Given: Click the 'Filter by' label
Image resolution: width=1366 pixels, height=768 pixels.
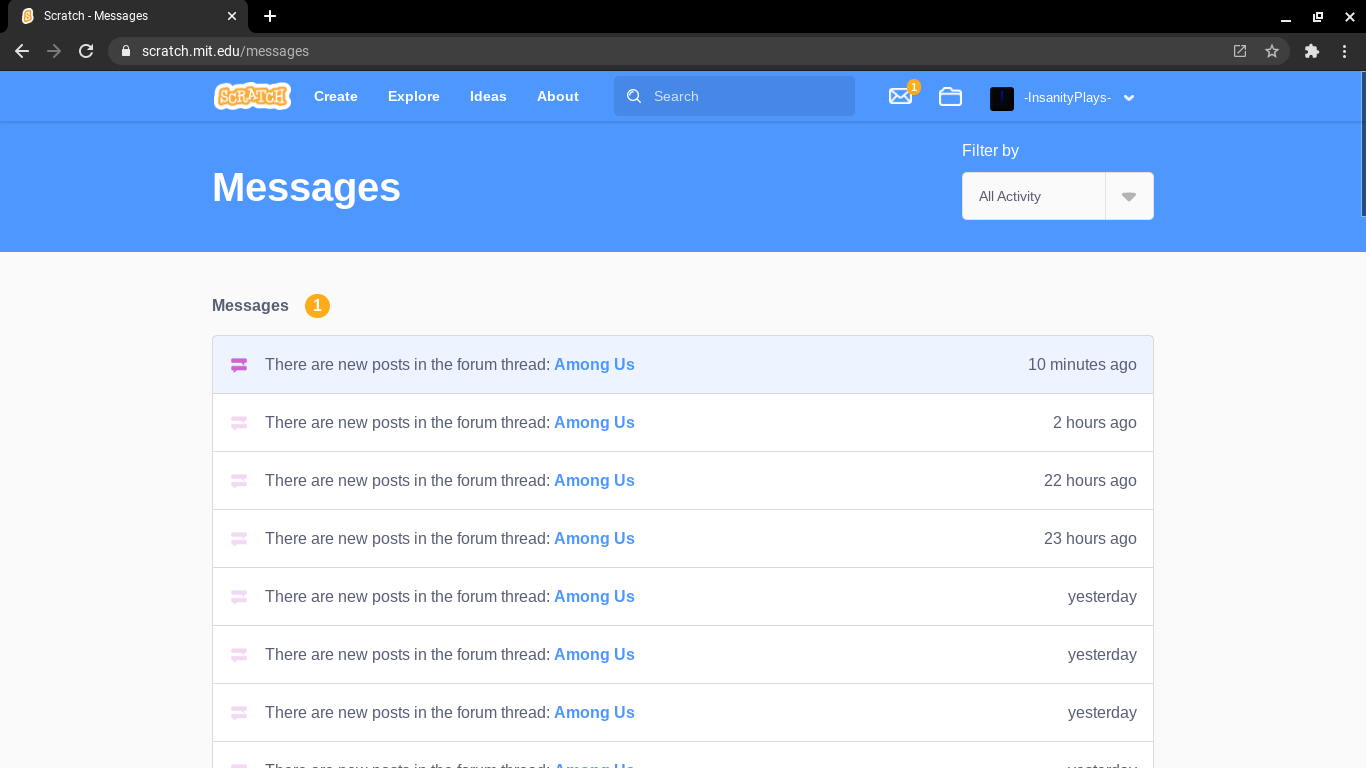Looking at the screenshot, I should click(990, 151).
